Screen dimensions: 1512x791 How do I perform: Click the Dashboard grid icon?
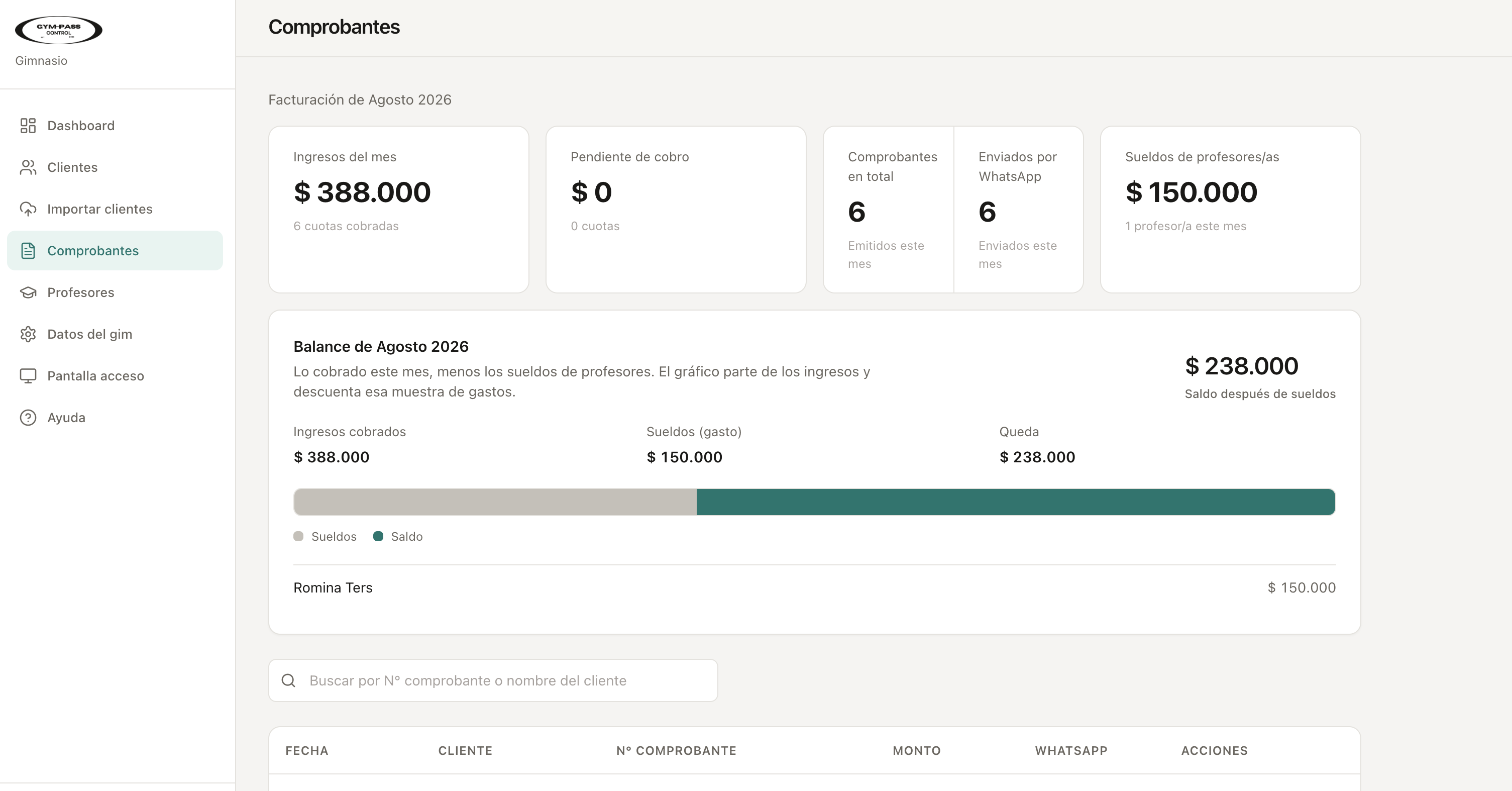(28, 126)
